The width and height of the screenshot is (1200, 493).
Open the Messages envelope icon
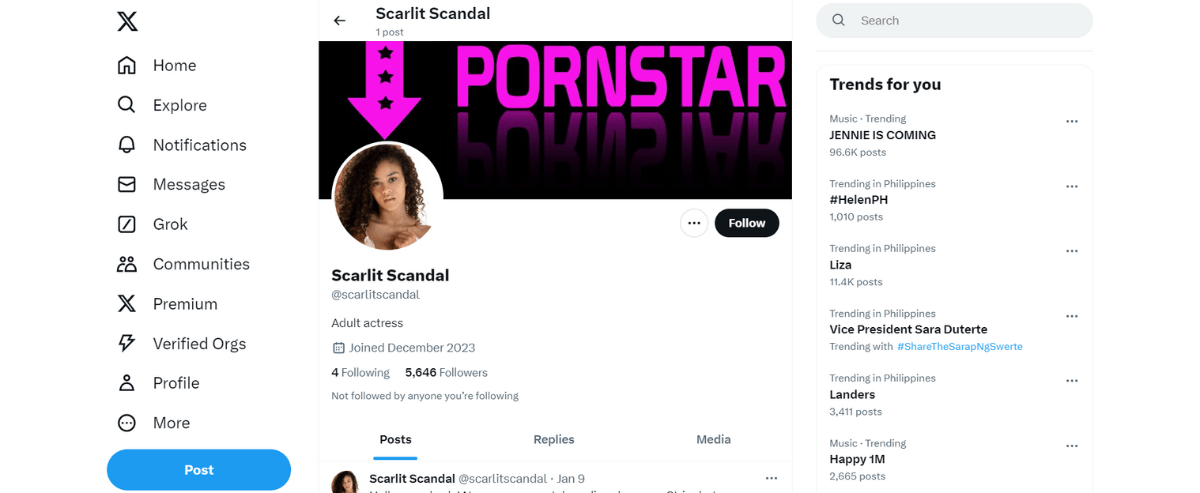[x=127, y=184]
